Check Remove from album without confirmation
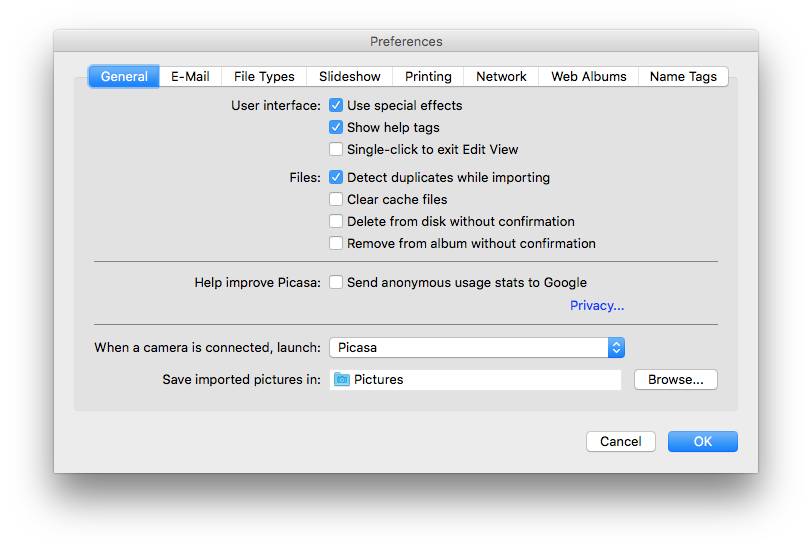The image size is (812, 551). 336,243
